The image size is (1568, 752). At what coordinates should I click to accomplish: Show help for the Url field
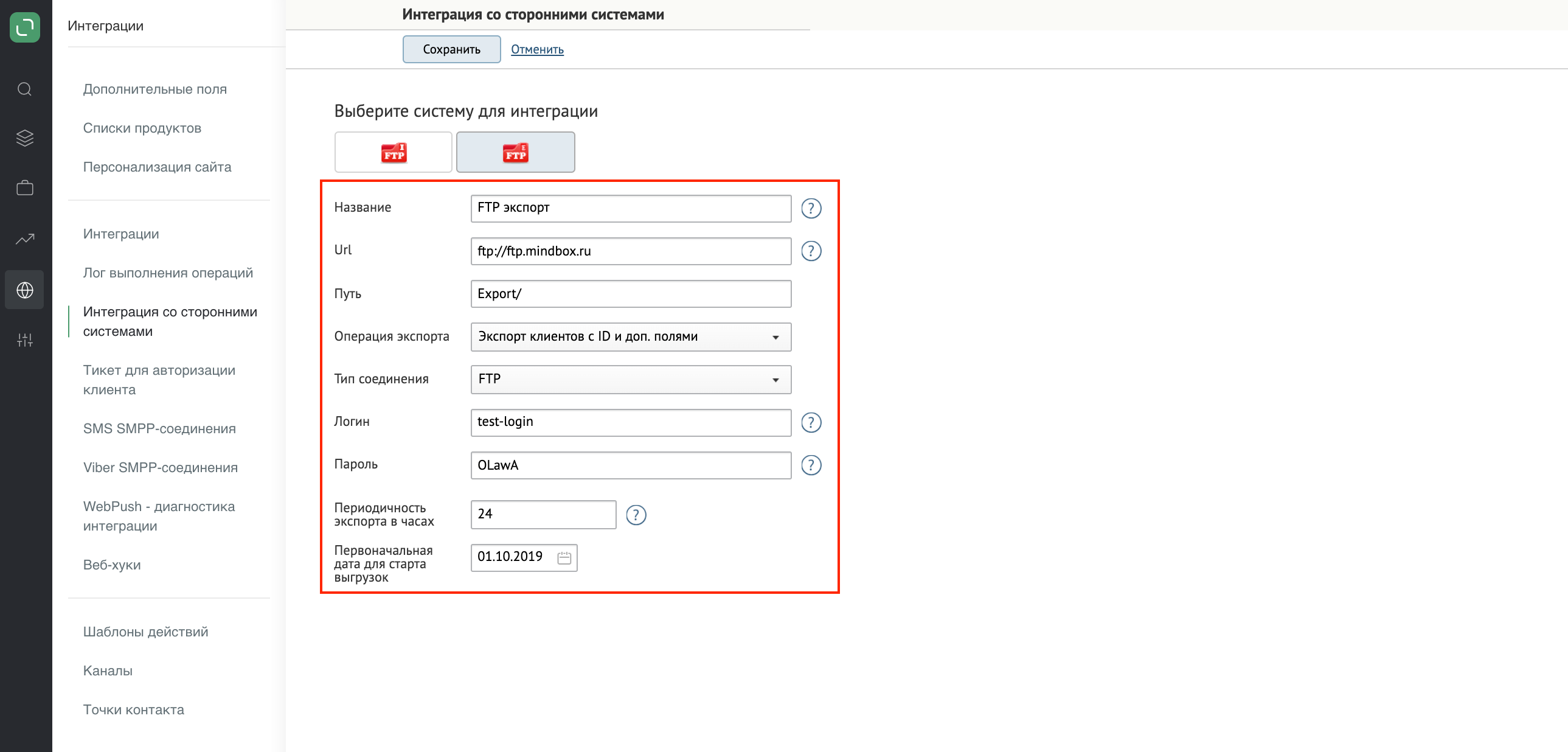[811, 251]
